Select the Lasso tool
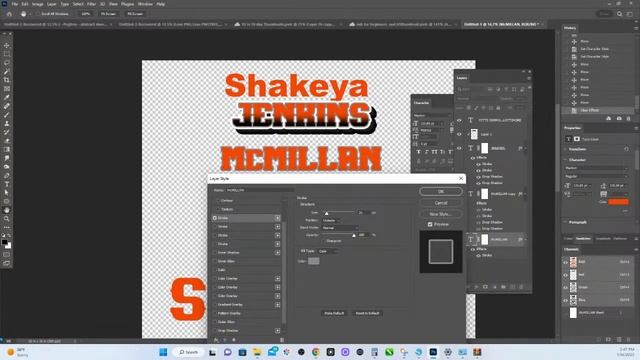 (x=7, y=63)
